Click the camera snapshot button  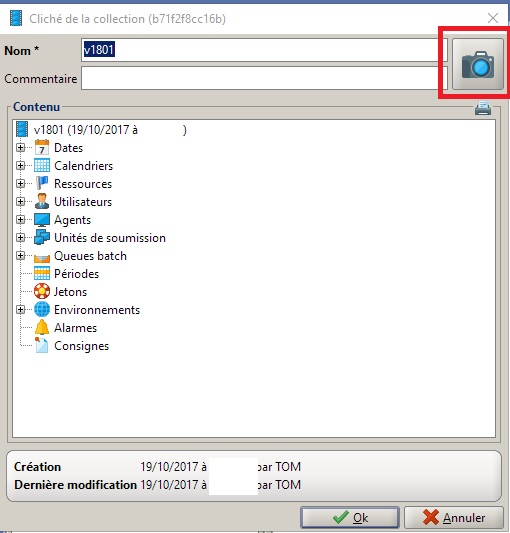click(x=478, y=64)
